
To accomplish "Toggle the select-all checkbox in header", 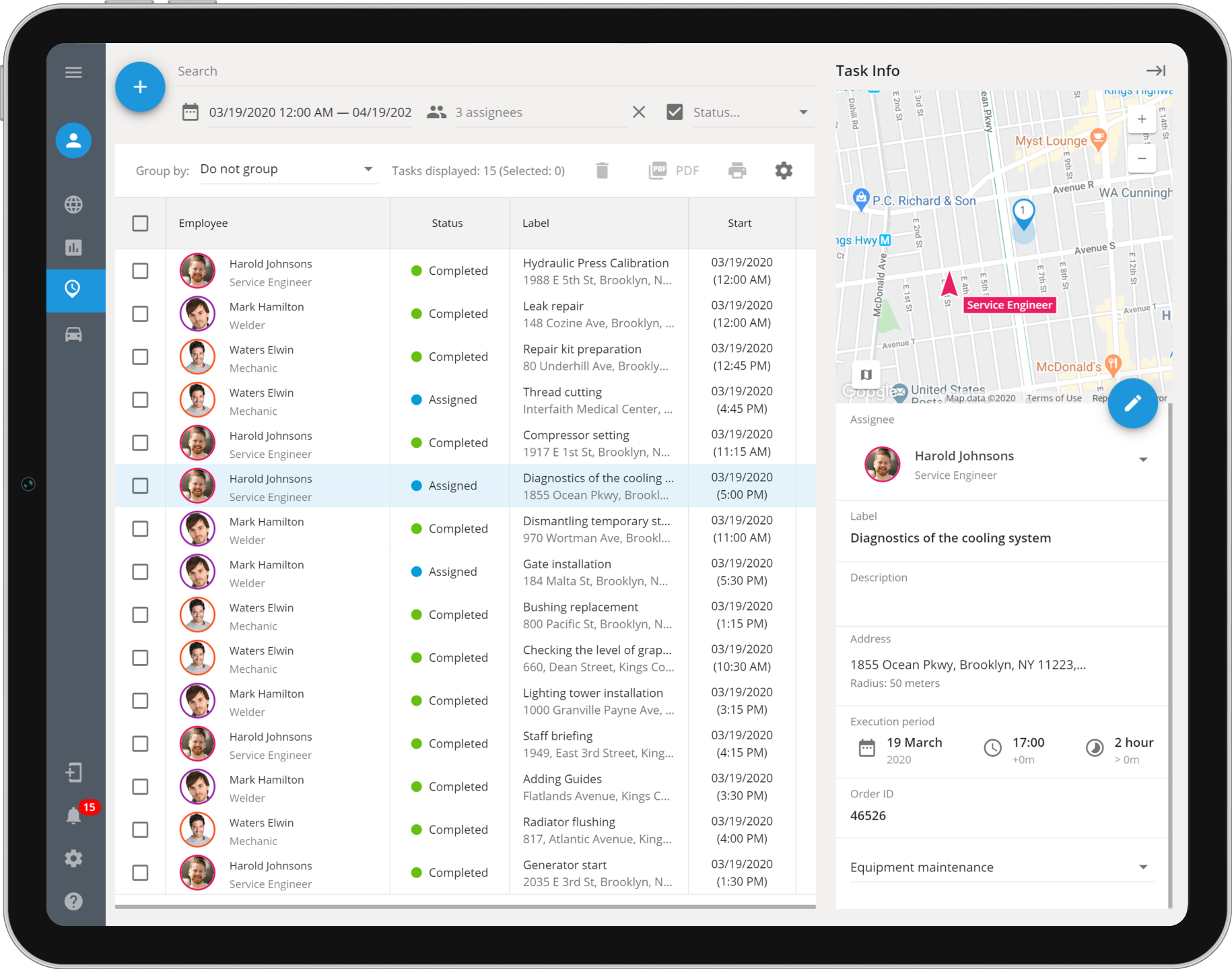I will point(140,224).
